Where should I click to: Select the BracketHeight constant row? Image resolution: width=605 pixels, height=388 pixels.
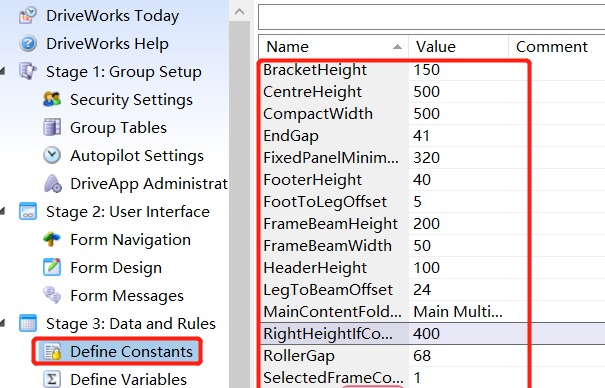(433, 70)
